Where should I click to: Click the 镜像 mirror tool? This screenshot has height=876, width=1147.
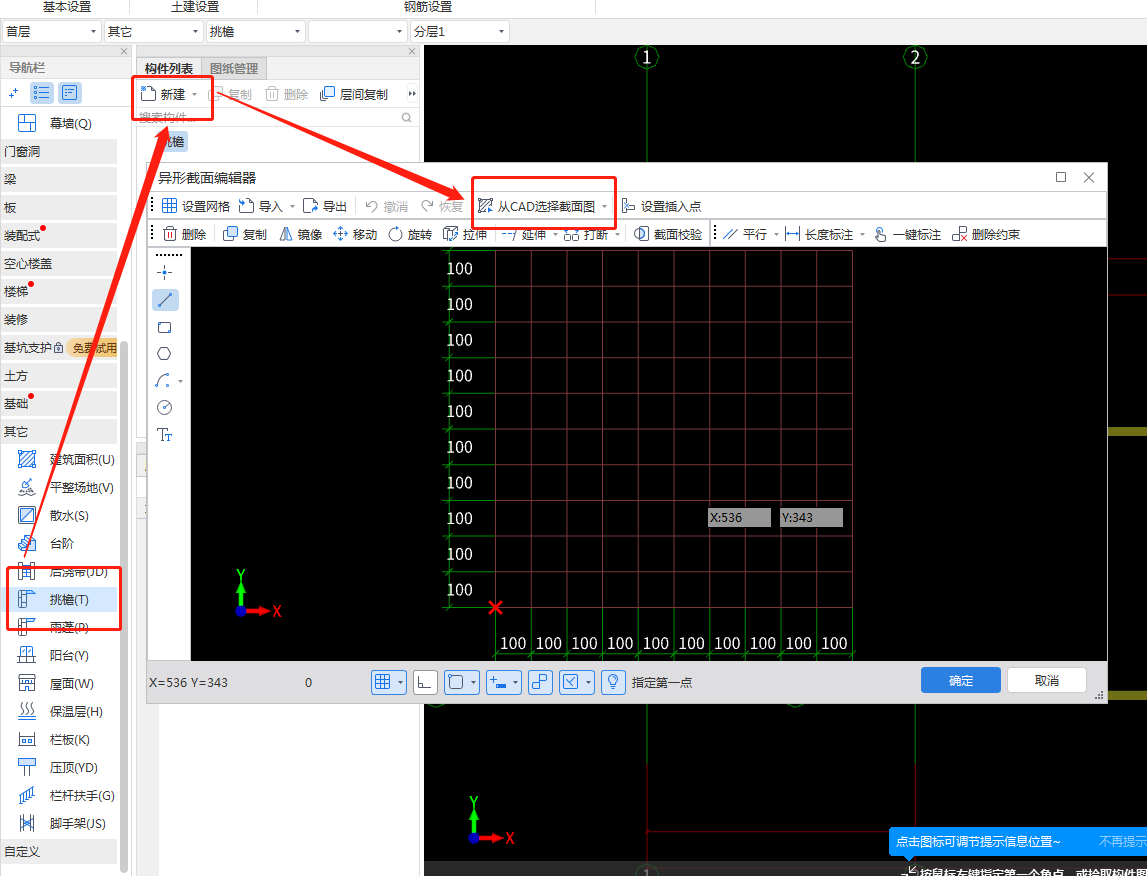pyautogui.click(x=300, y=234)
